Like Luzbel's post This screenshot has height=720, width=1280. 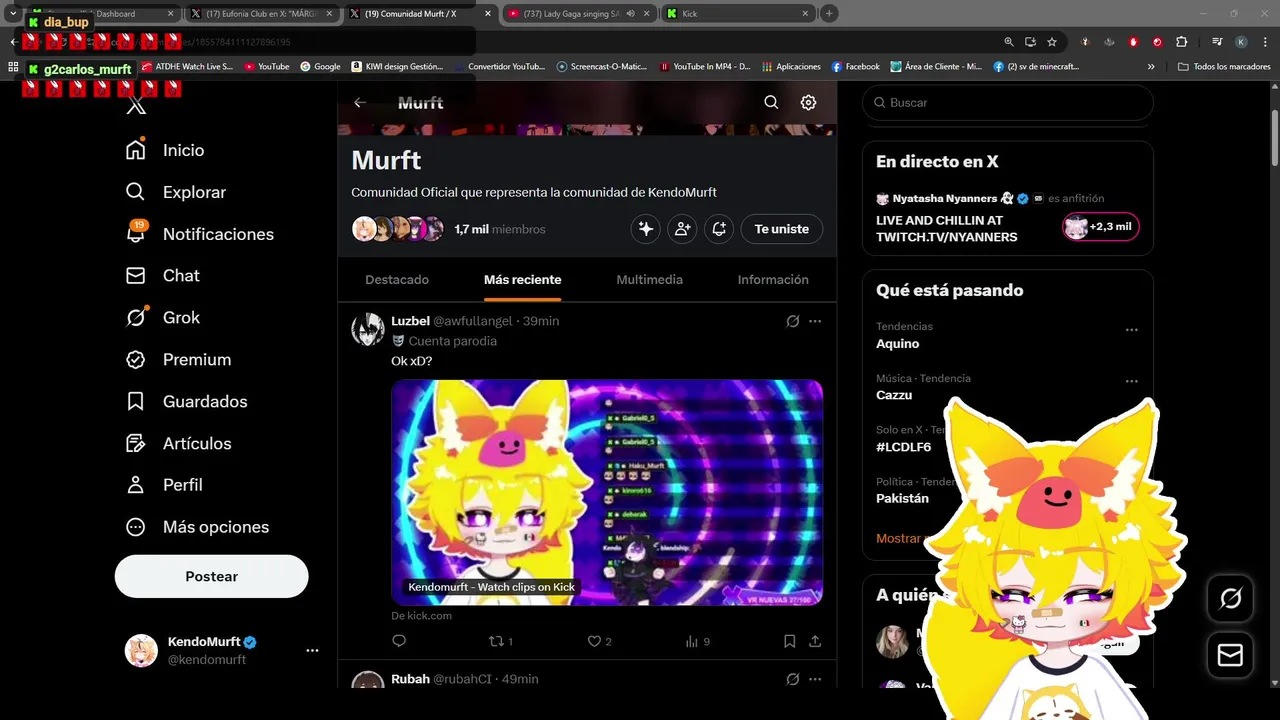(599, 641)
